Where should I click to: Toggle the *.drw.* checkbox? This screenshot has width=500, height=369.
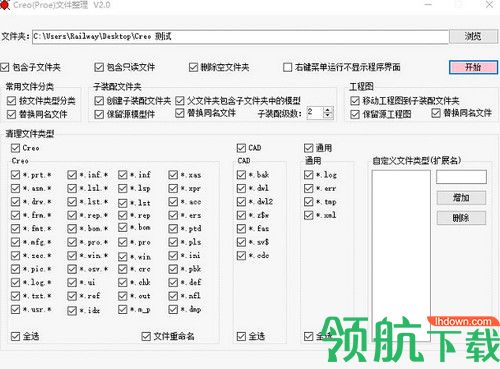15,202
